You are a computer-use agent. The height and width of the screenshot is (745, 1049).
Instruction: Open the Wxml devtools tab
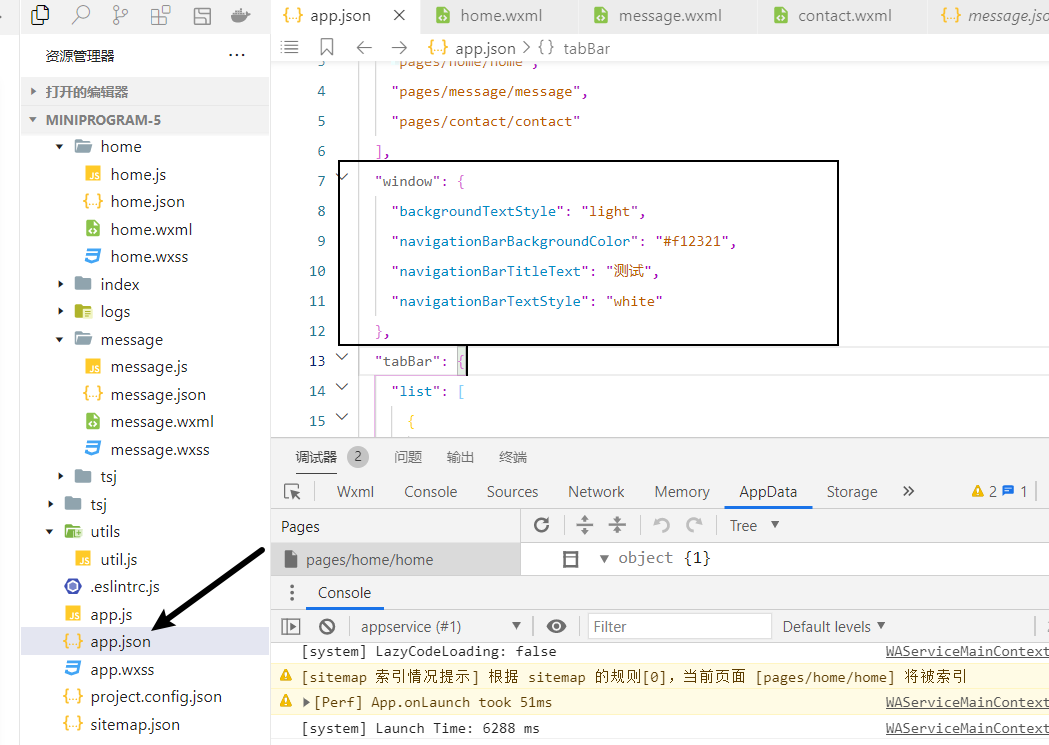click(x=355, y=492)
